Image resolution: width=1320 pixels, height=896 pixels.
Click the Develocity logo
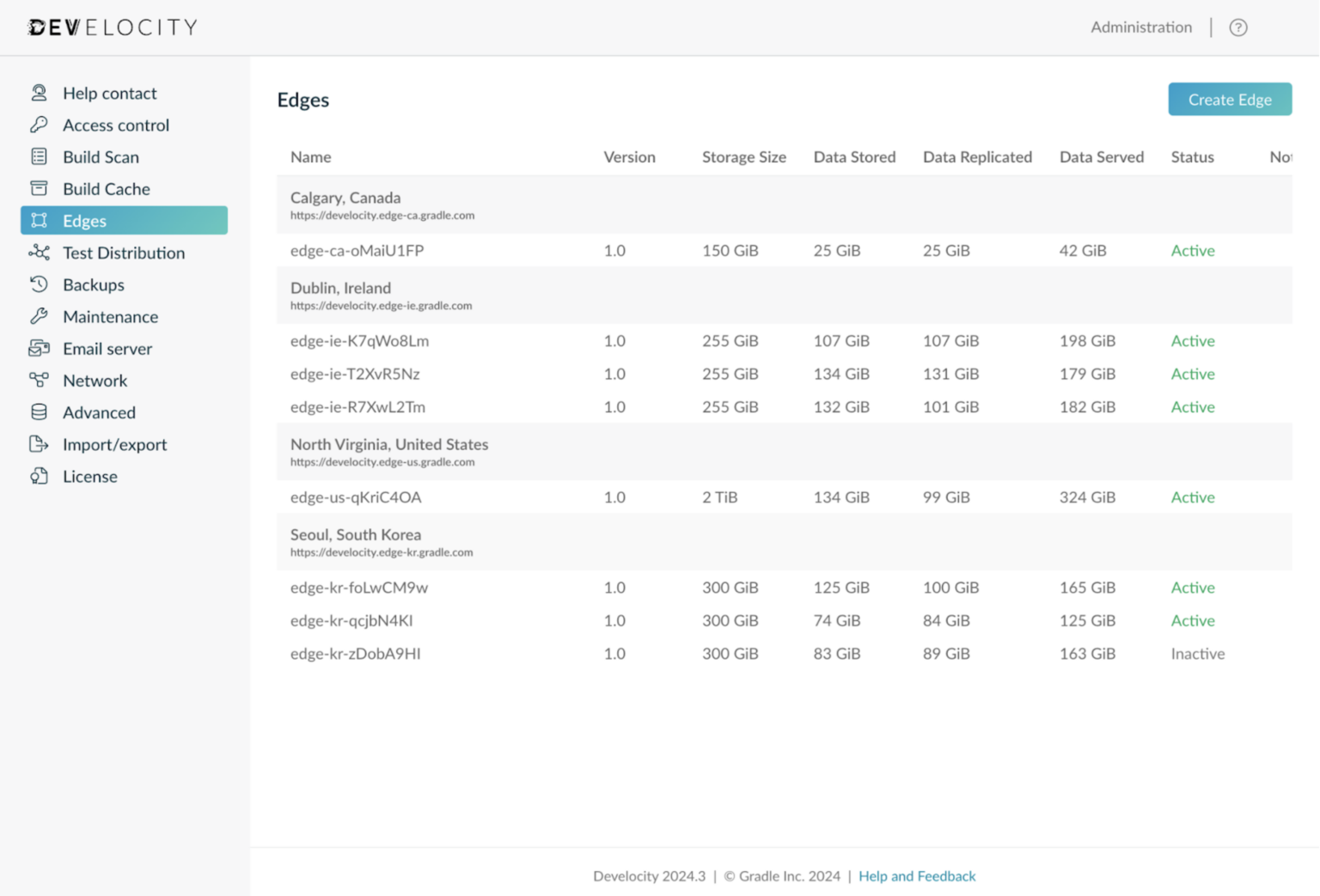point(113,27)
